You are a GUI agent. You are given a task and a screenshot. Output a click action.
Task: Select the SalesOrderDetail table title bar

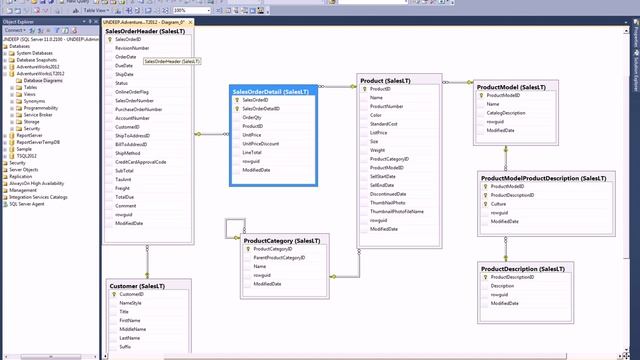coord(273,91)
